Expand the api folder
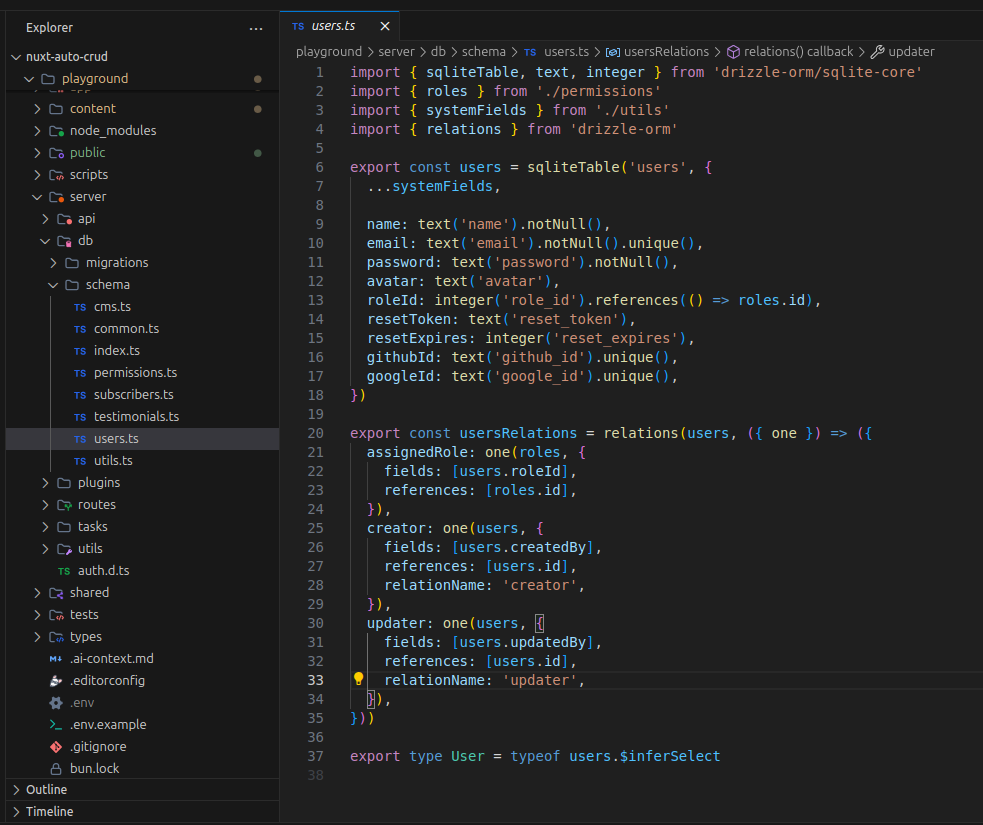Viewport: 983px width, 825px height. coord(45,219)
